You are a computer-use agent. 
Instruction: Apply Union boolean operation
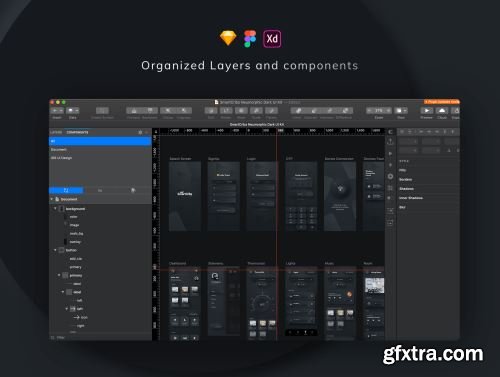(298, 110)
